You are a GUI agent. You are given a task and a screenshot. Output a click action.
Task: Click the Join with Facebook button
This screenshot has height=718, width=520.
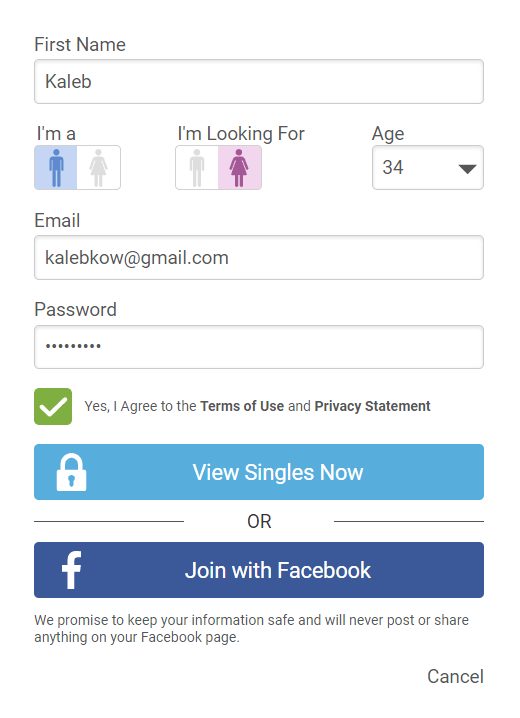pos(259,570)
